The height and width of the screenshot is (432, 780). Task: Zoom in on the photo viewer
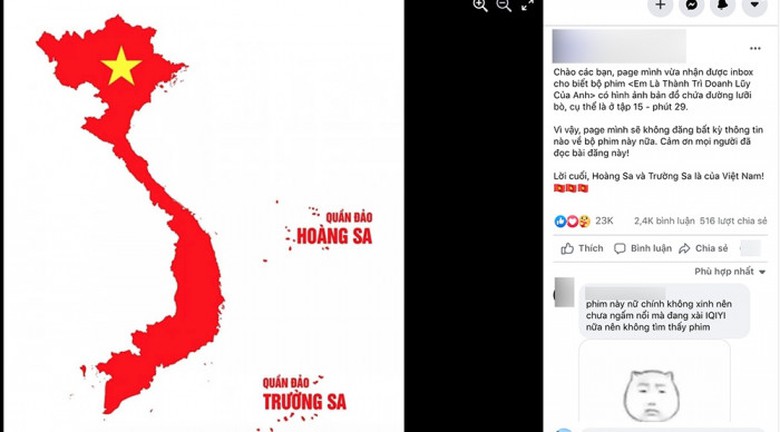coord(480,5)
